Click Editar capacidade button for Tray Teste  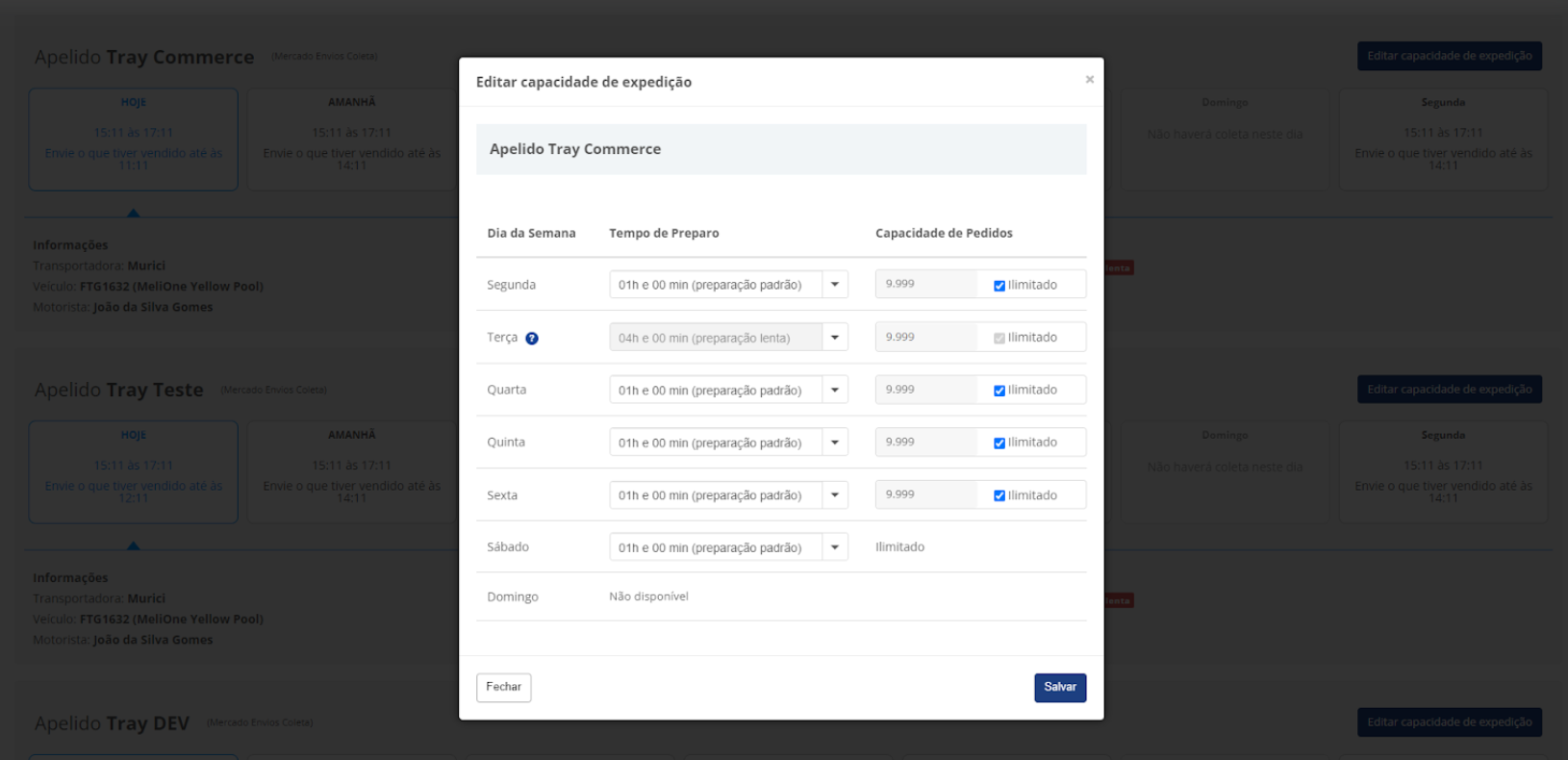[1450, 390]
